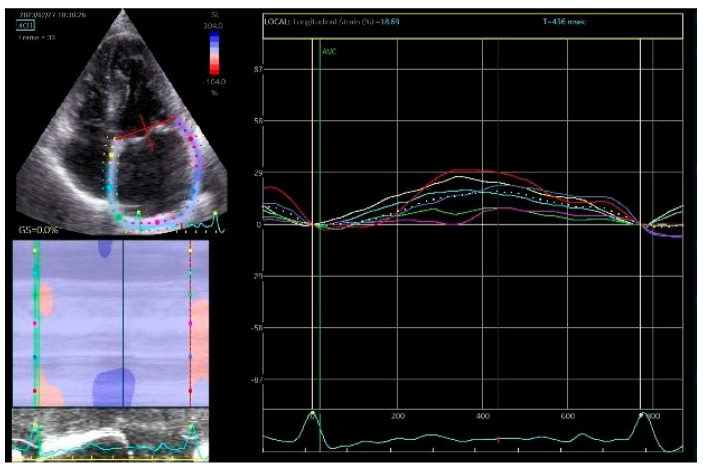Select the cyan segment dot on left wall

pyautogui.click(x=110, y=187)
